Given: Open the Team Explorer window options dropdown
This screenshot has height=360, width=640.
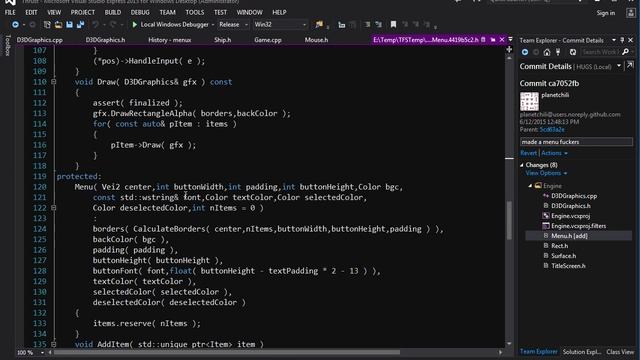Looking at the screenshot, I should pyautogui.click(x=614, y=40).
